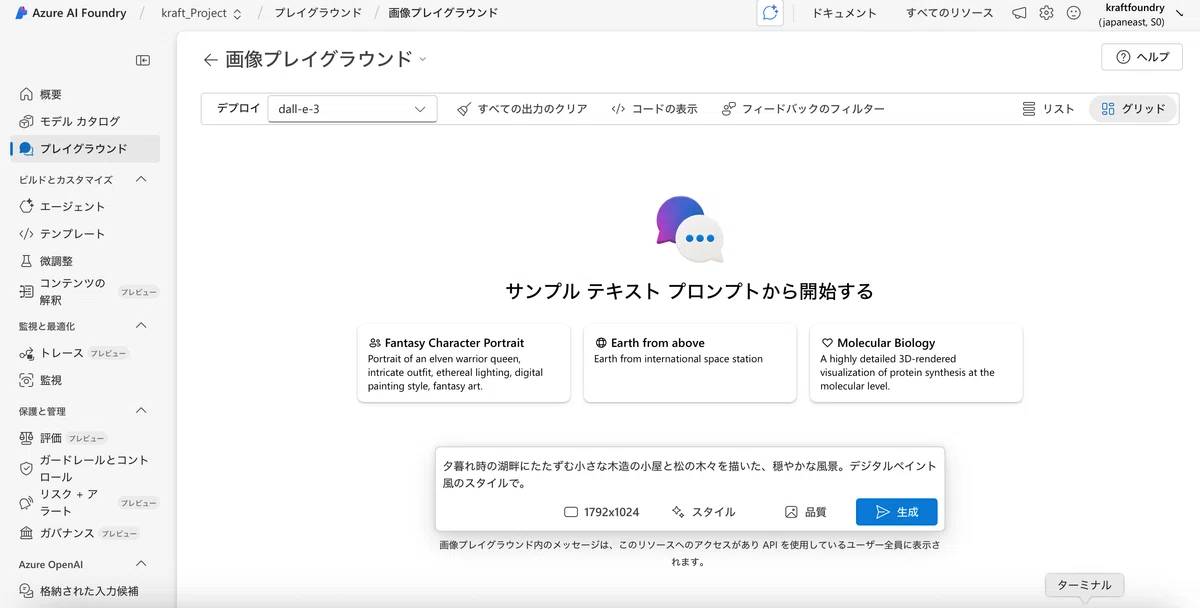Click the エージェント icon in sidebar
Image resolution: width=1200 pixels, height=608 pixels.
[27, 206]
